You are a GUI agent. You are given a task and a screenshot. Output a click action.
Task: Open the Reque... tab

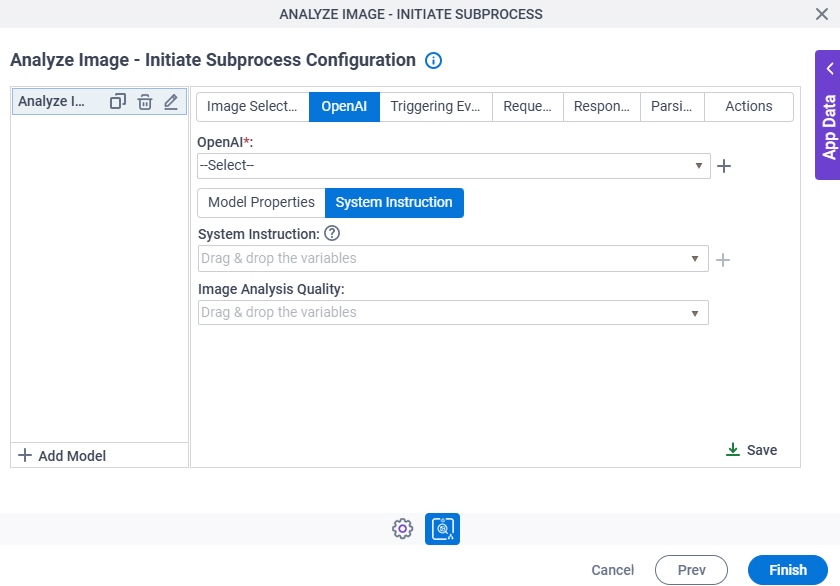[x=527, y=107]
